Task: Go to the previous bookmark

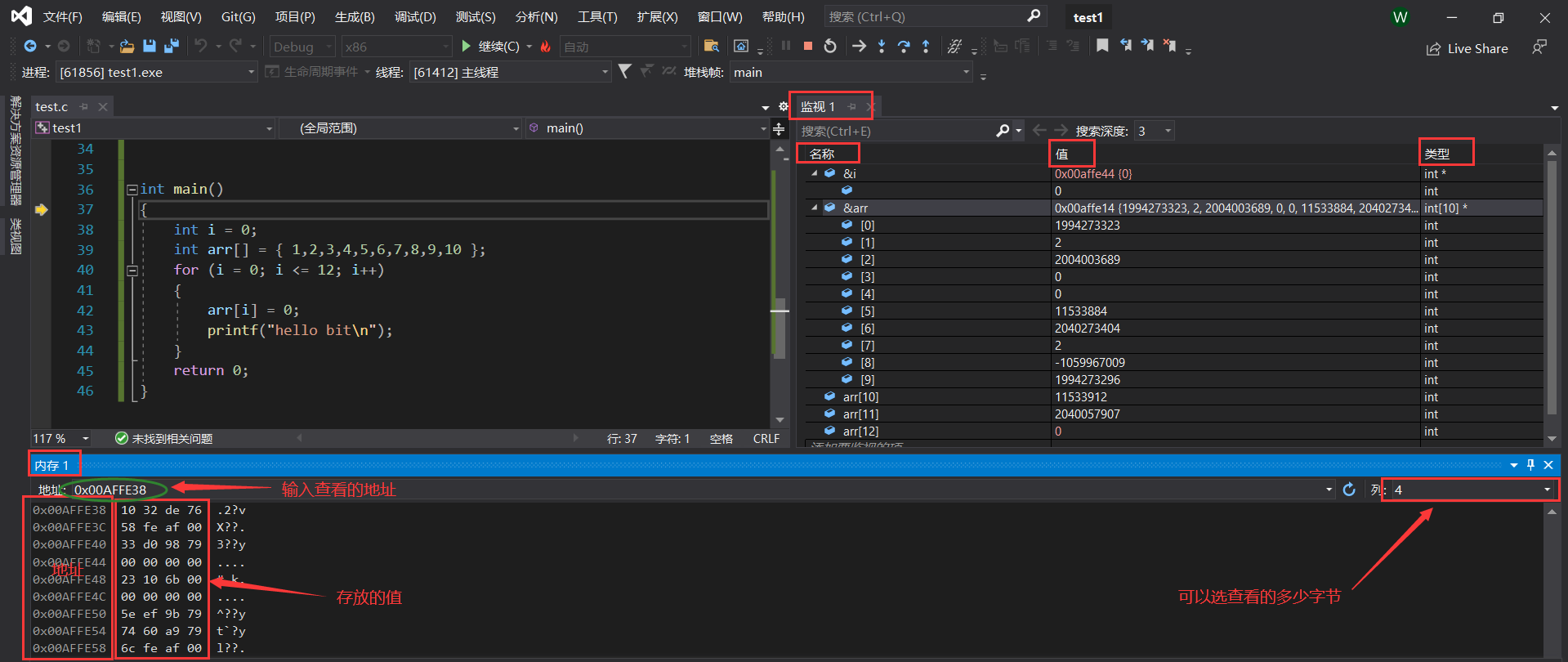Action: click(x=1126, y=46)
